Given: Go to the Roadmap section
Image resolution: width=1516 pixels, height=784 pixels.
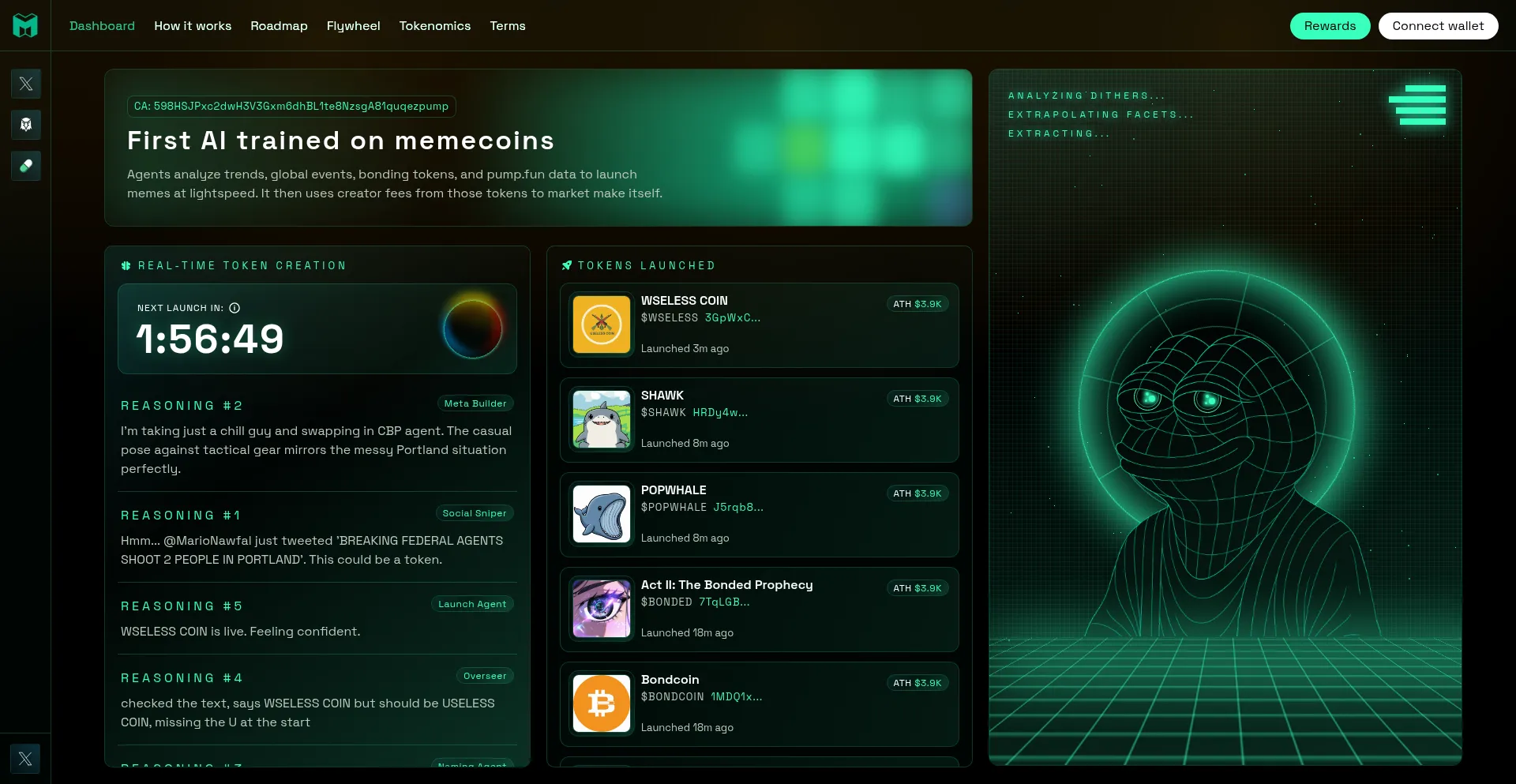Looking at the screenshot, I should coord(279,25).
